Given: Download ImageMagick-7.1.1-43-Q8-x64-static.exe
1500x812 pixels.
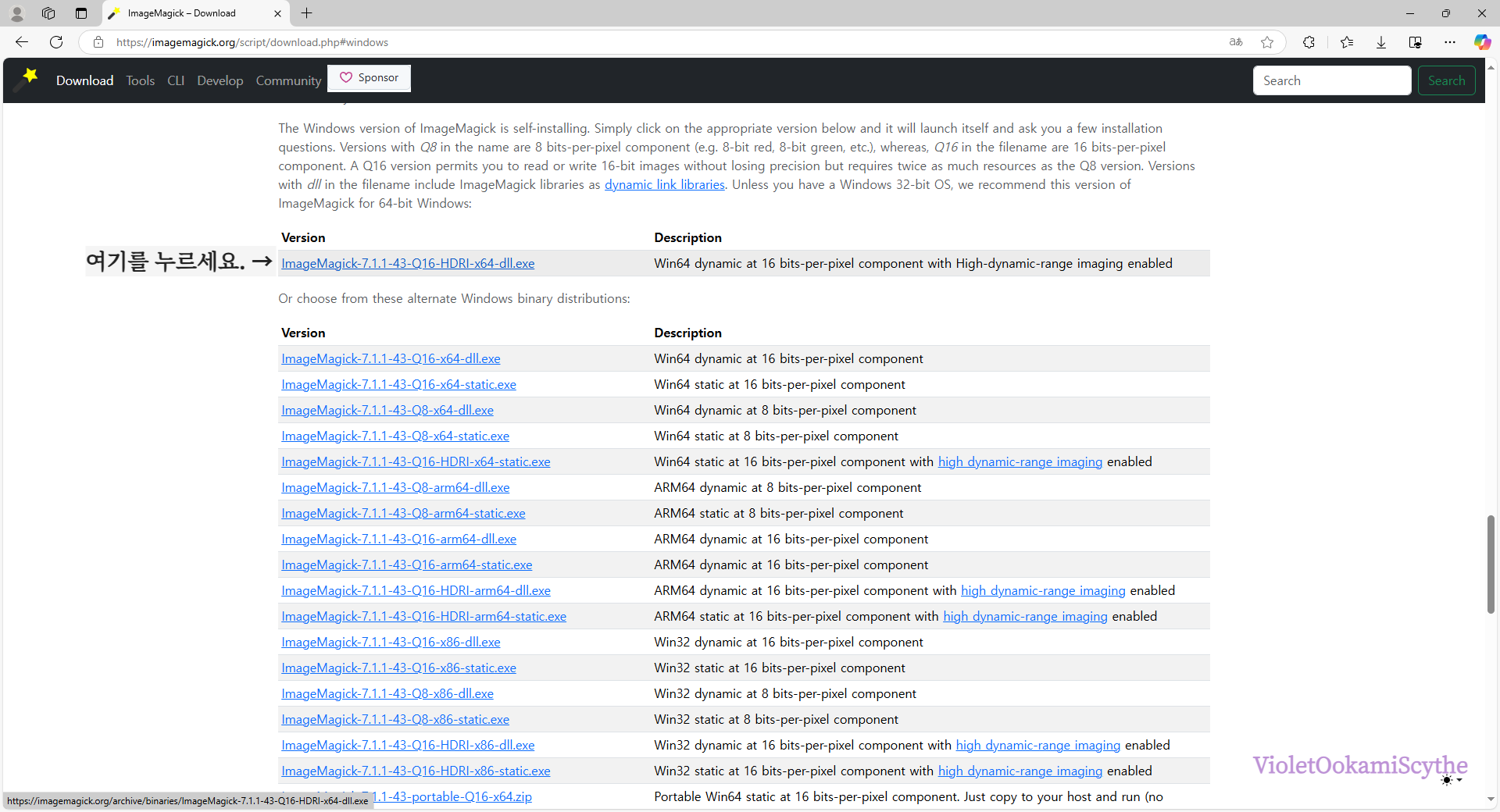Looking at the screenshot, I should (395, 436).
